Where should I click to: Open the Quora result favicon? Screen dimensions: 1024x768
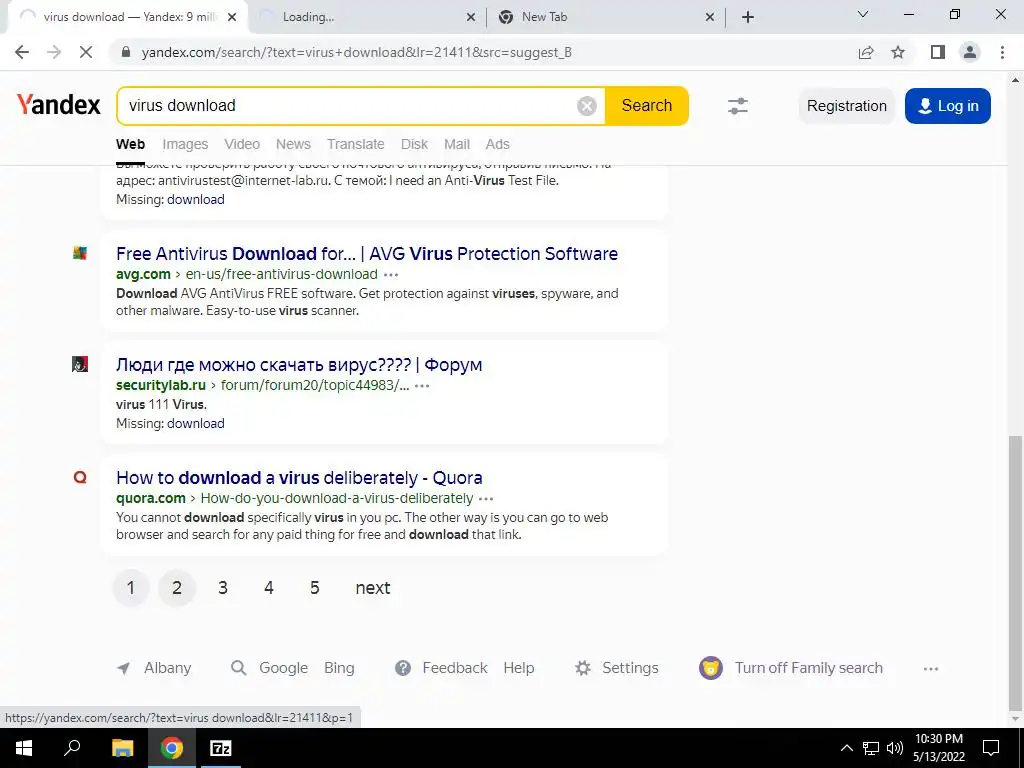tap(80, 477)
